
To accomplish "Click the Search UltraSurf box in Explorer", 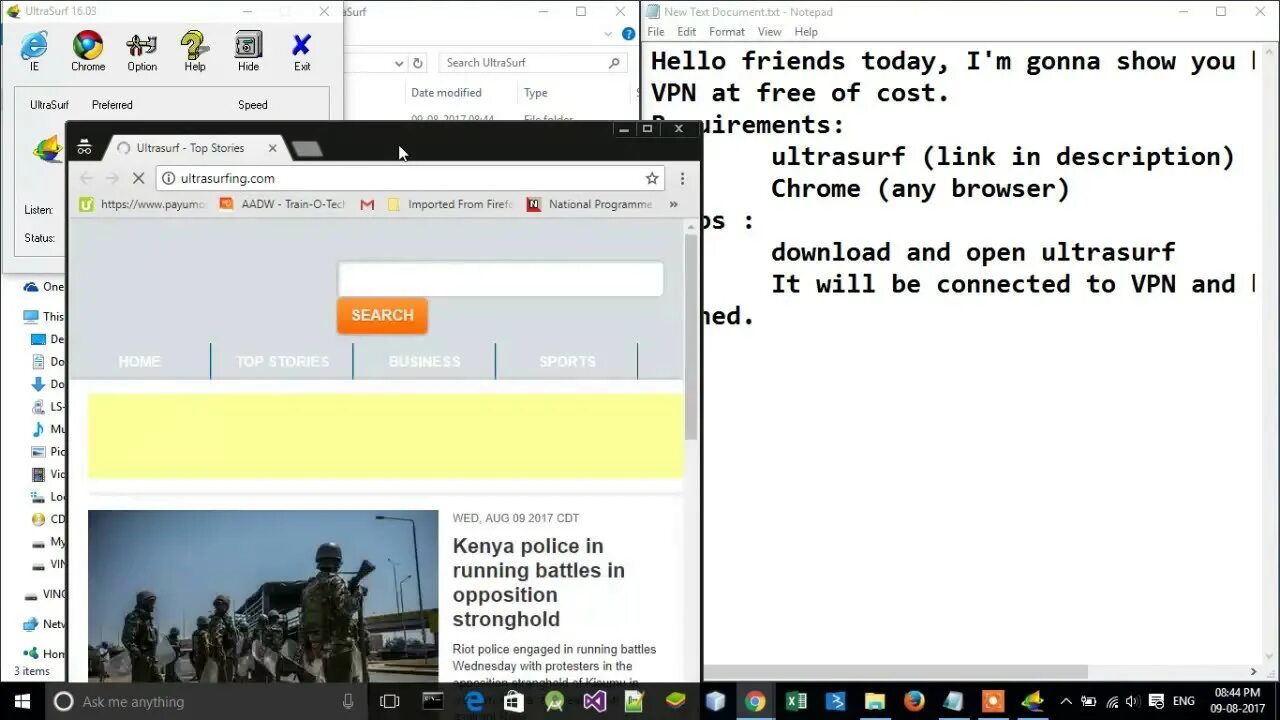I will pos(533,62).
